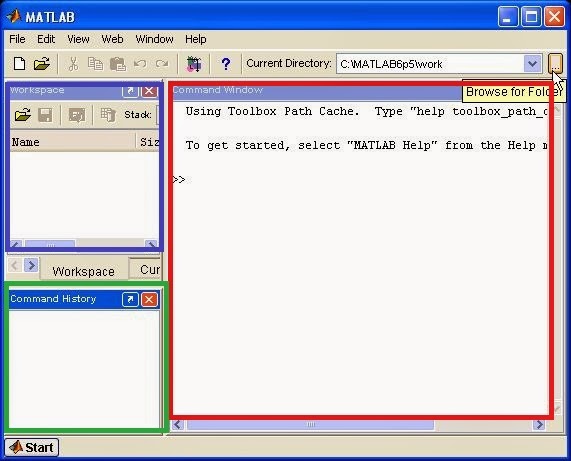The width and height of the screenshot is (571, 461).
Task: Maximize the MATLAB window
Action: [x=531, y=16]
